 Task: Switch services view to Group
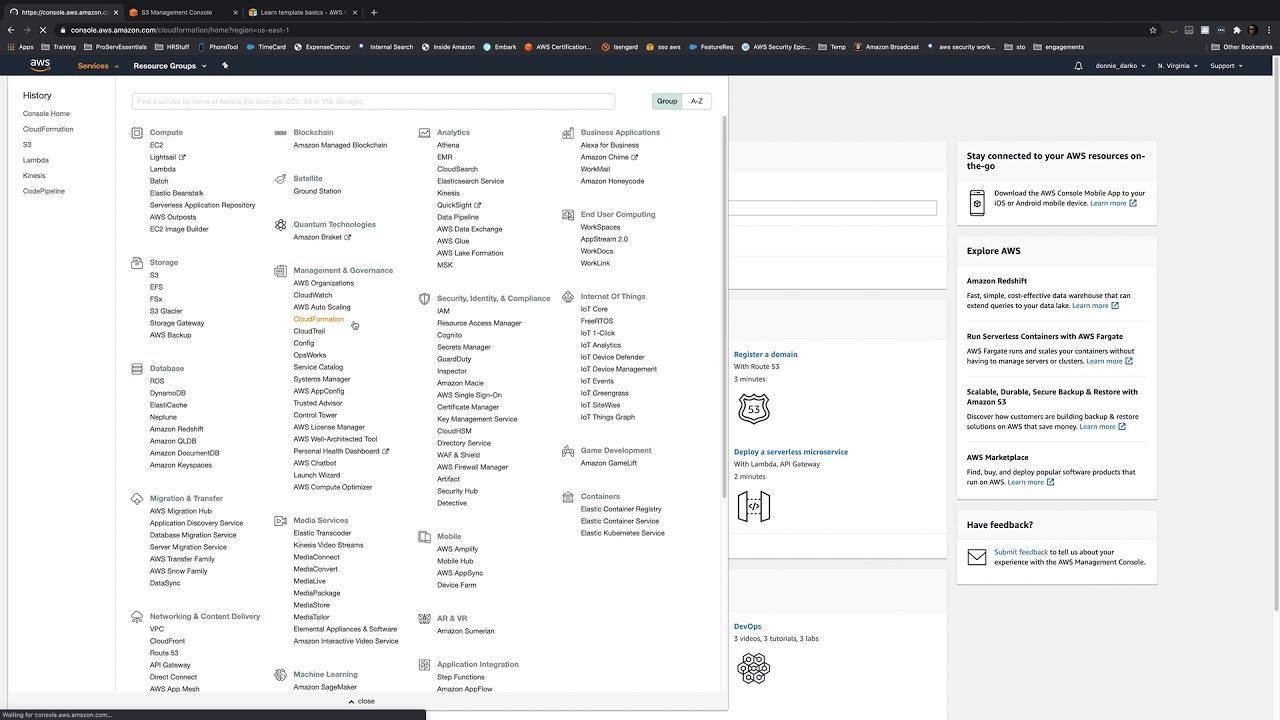pos(667,101)
